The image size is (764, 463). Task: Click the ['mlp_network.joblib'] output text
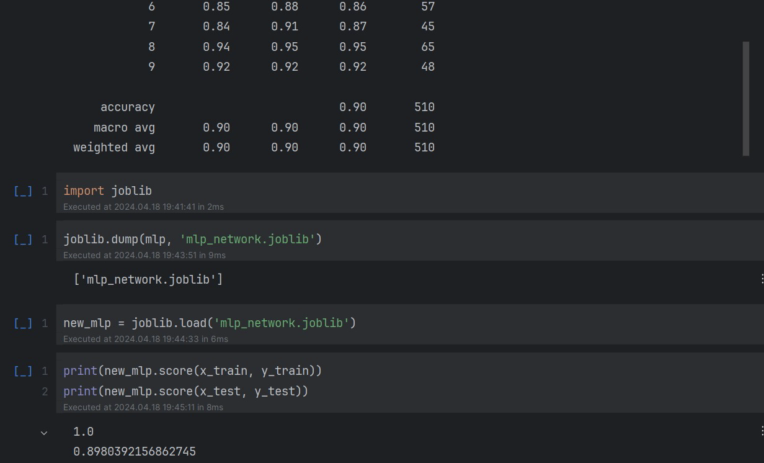point(148,280)
